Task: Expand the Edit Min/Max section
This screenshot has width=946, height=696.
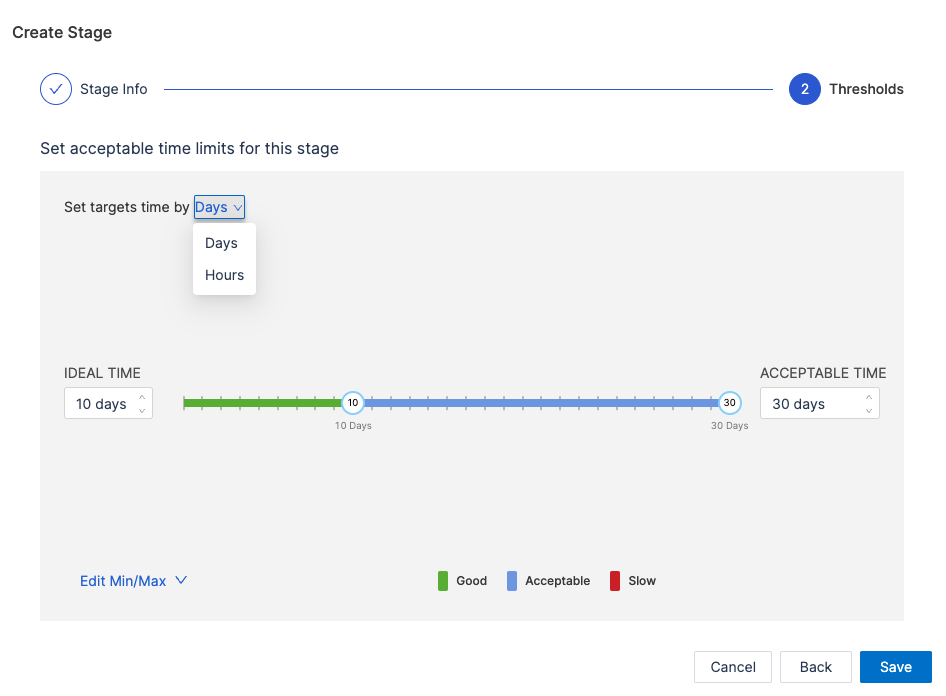Action: pos(133,581)
